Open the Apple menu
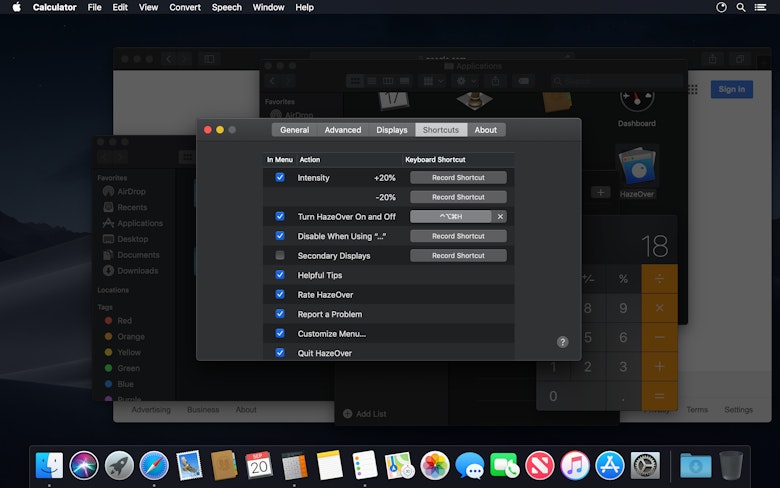Viewport: 780px width, 488px height. coord(16,7)
